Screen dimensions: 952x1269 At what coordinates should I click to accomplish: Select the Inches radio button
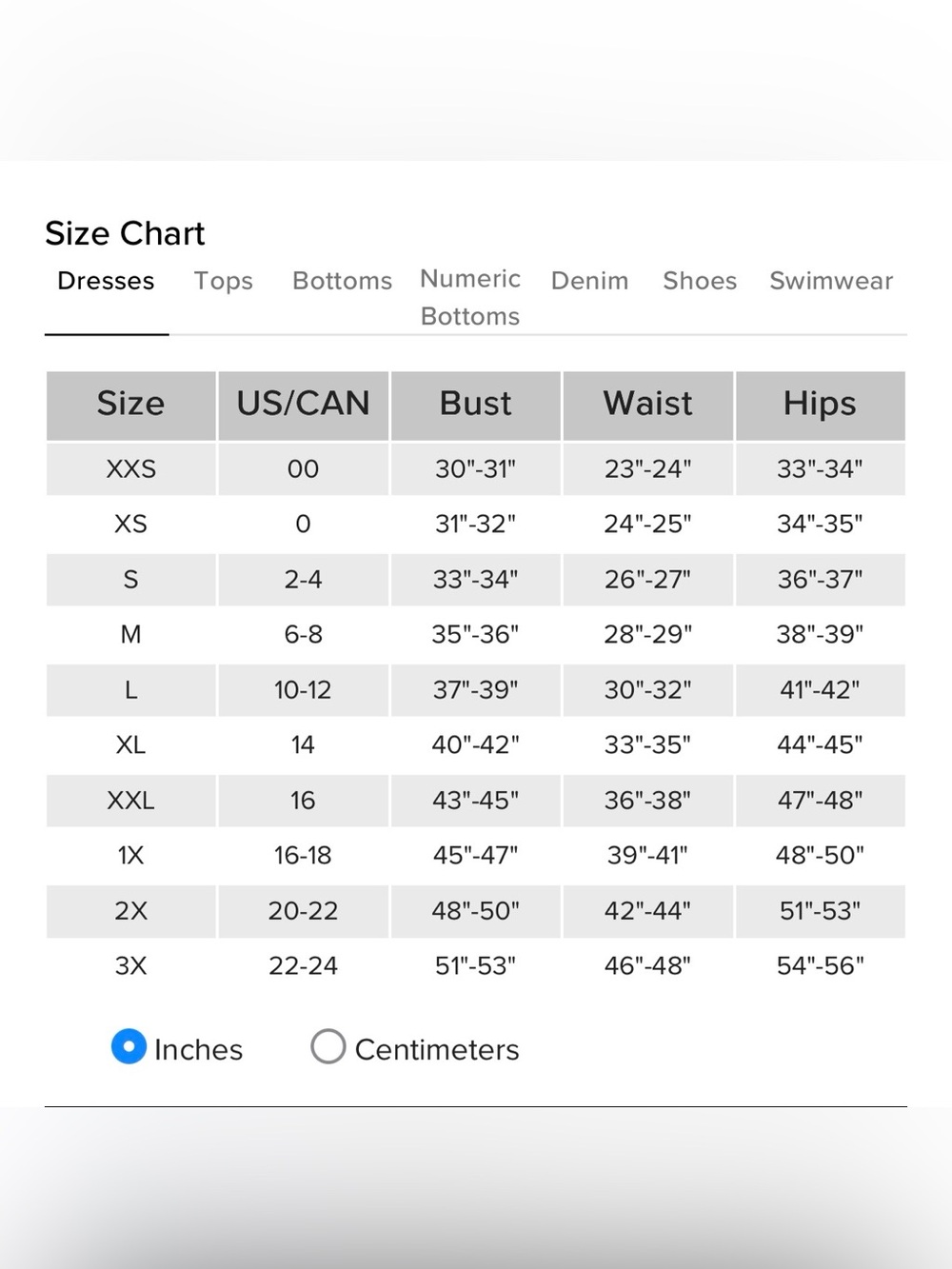coord(129,1046)
